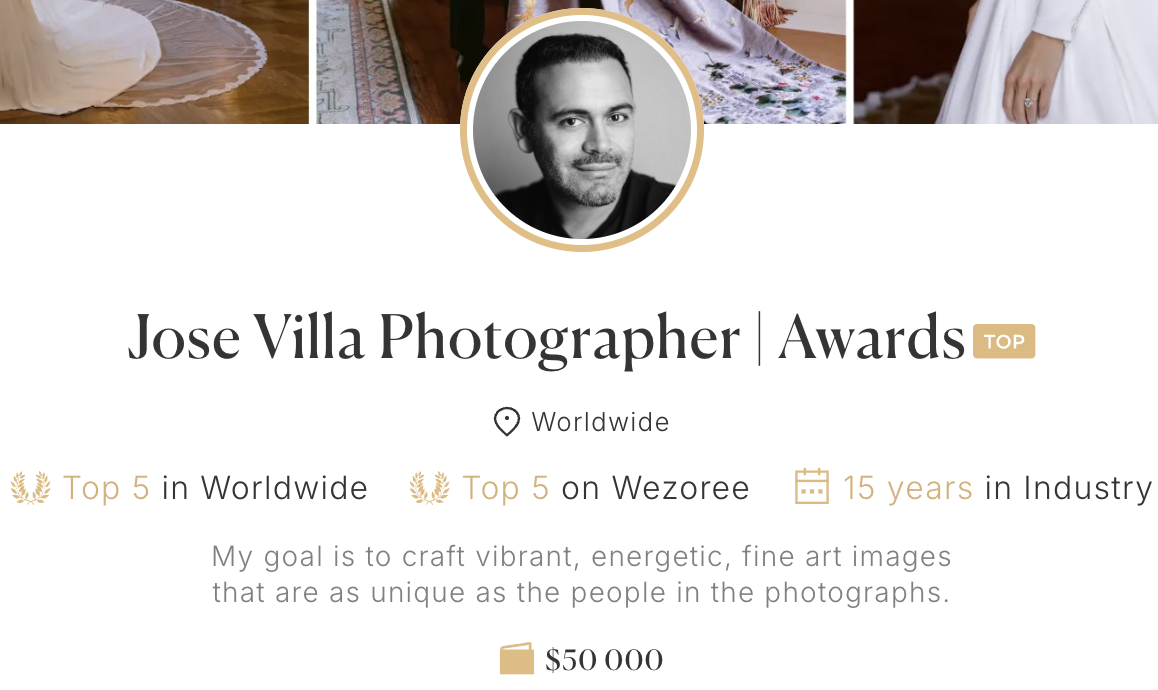Click the word Awards in the heading

pyautogui.click(x=871, y=338)
